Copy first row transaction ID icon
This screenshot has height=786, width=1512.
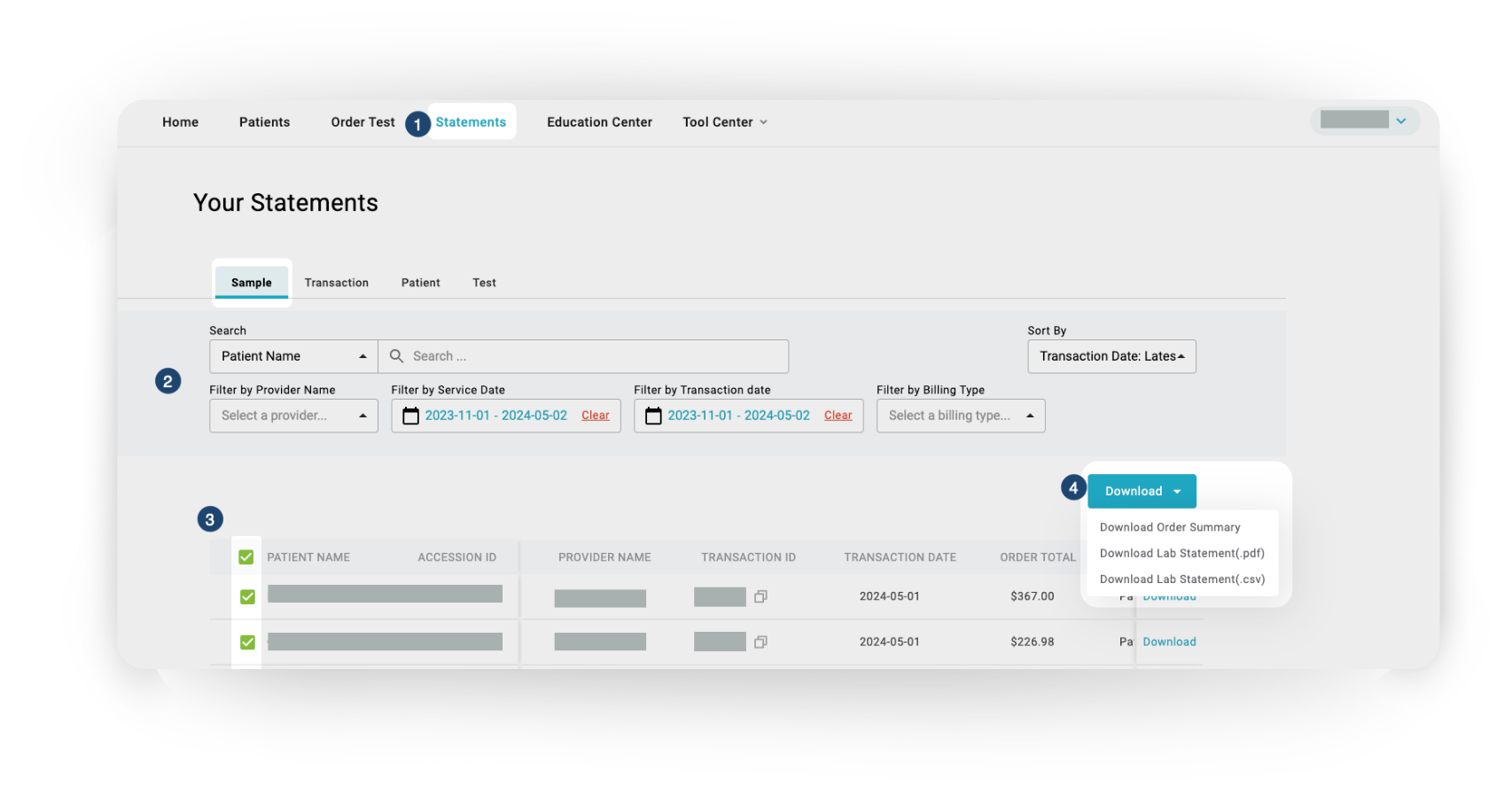[x=760, y=596]
